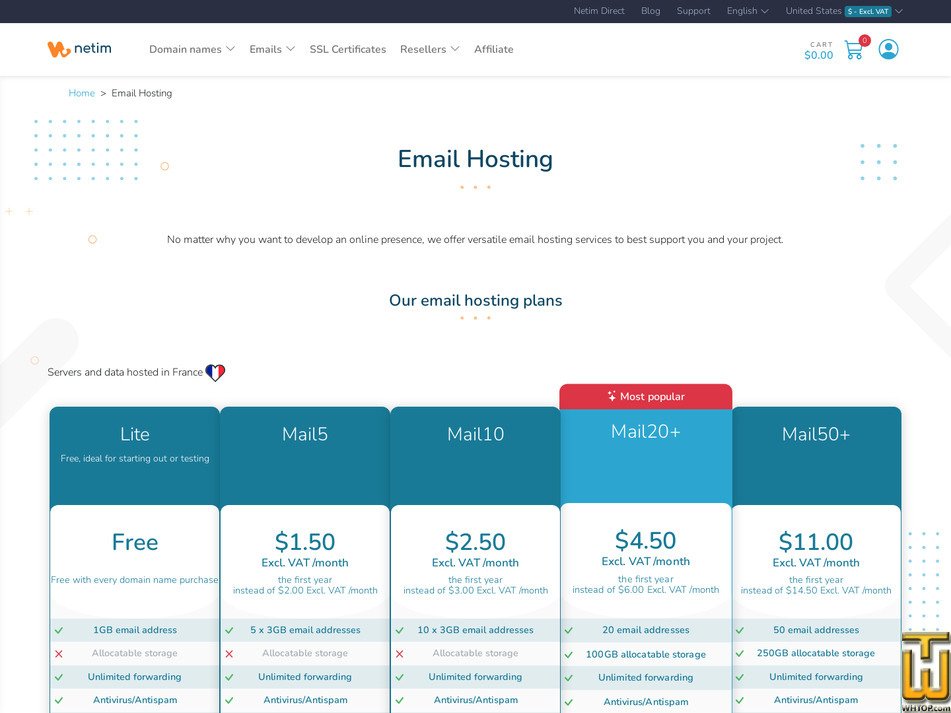Go to SSL Certificates page
951x713 pixels.
[x=347, y=49]
